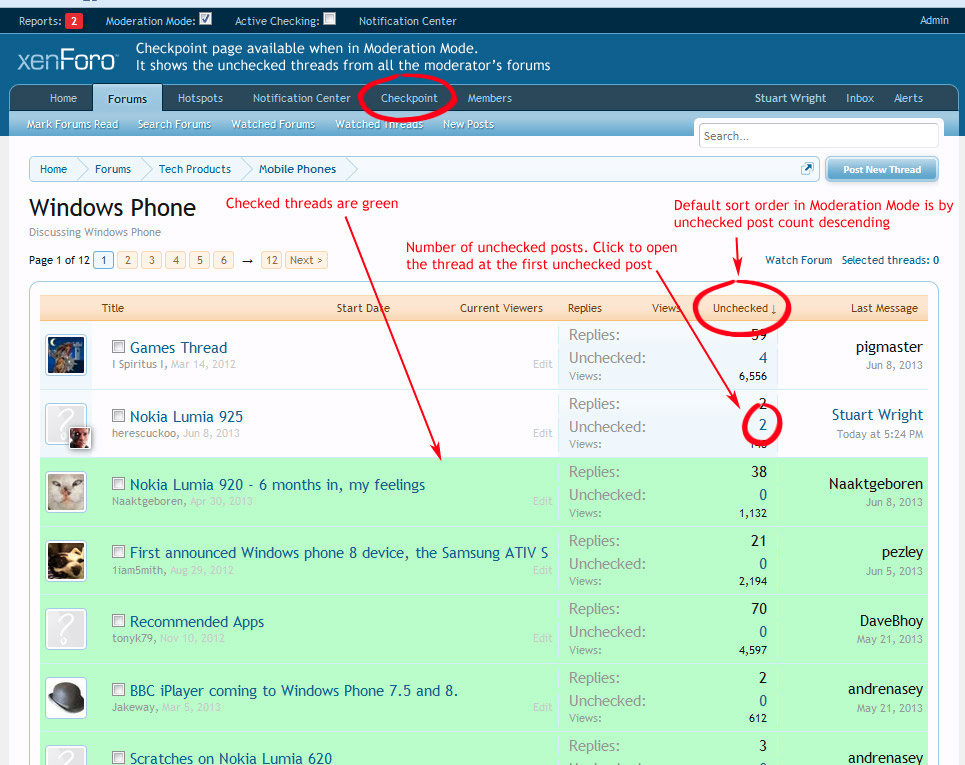
Task: Open Notification Center in top bar
Action: click(x=407, y=21)
